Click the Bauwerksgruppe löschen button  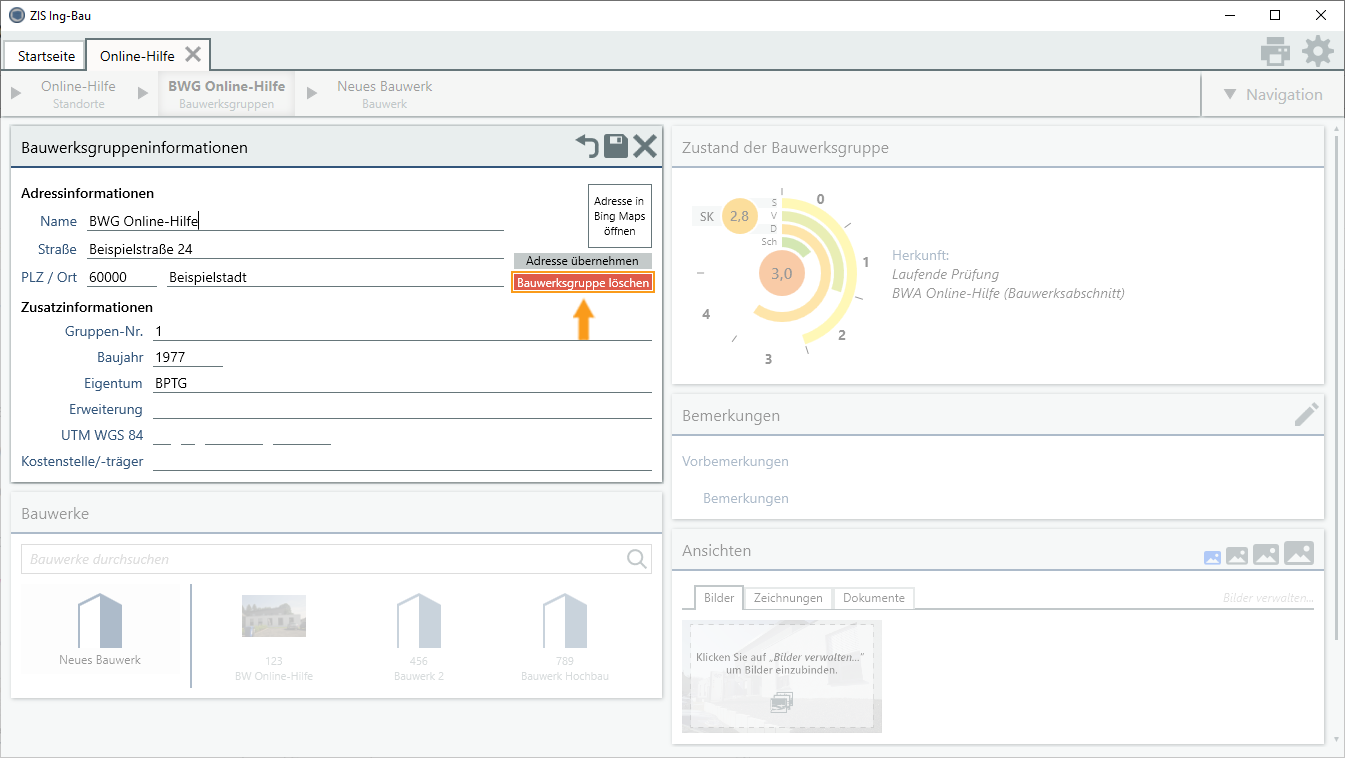[583, 283]
